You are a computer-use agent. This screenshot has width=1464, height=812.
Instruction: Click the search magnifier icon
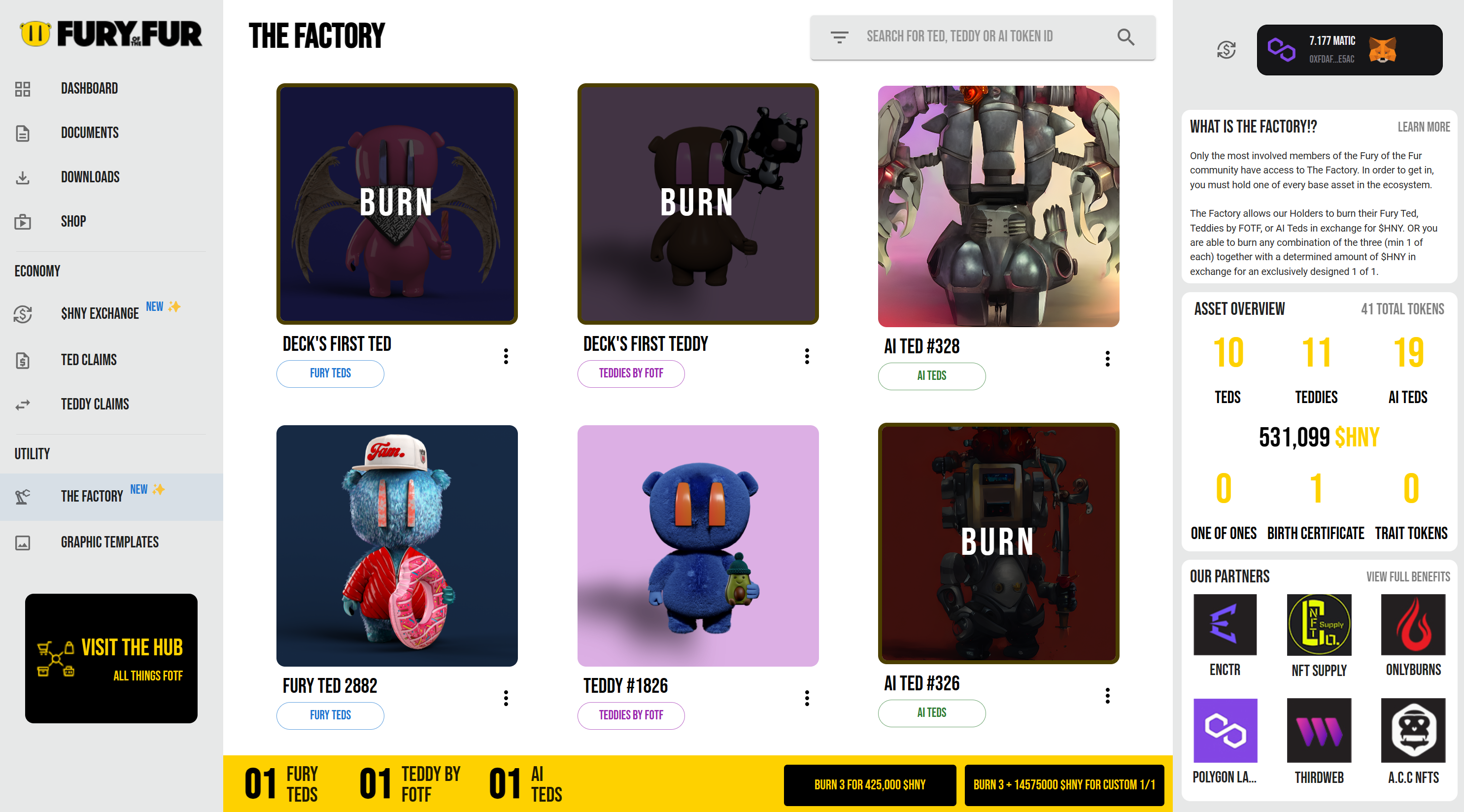1125,37
